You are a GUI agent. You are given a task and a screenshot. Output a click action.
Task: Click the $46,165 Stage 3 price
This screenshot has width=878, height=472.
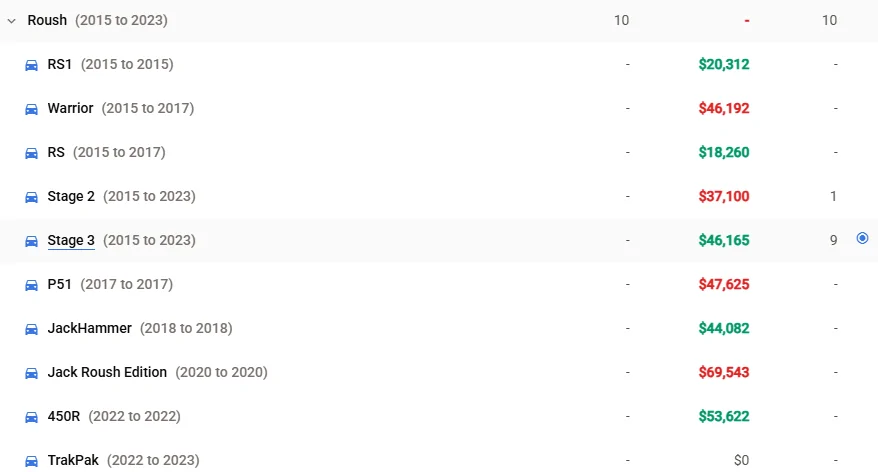[x=723, y=240]
